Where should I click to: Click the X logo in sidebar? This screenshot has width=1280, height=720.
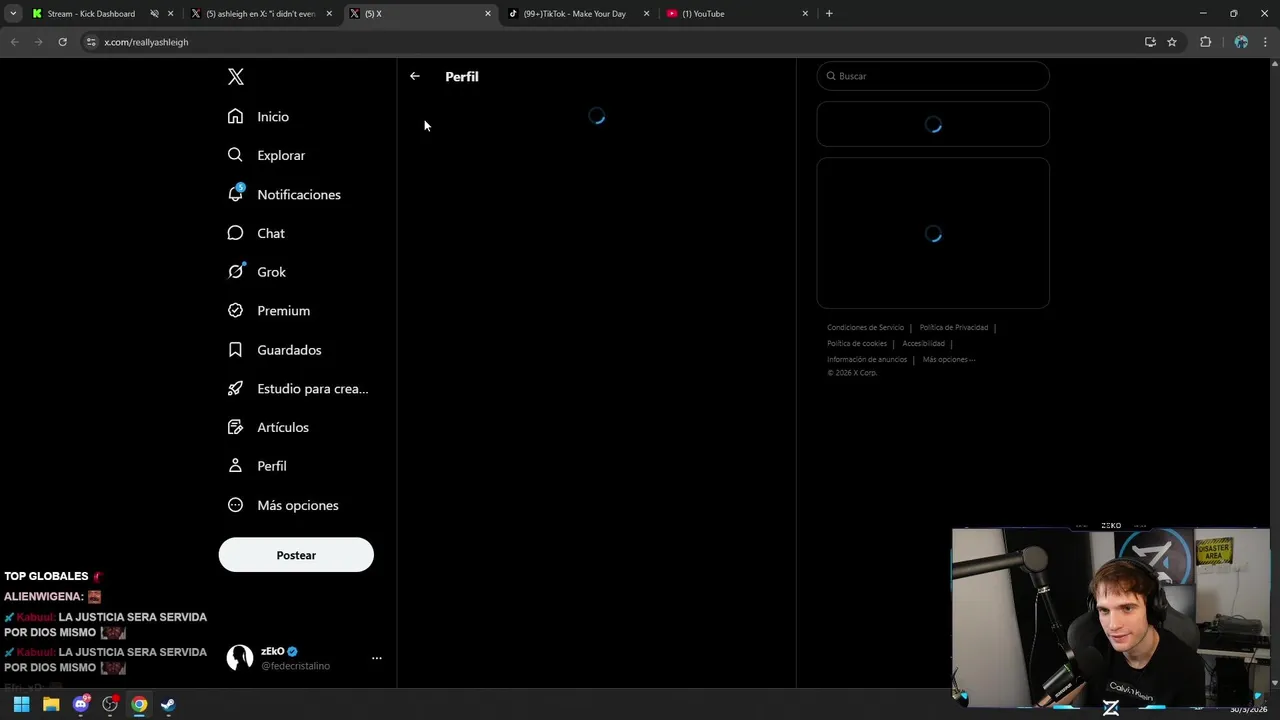tap(236, 77)
